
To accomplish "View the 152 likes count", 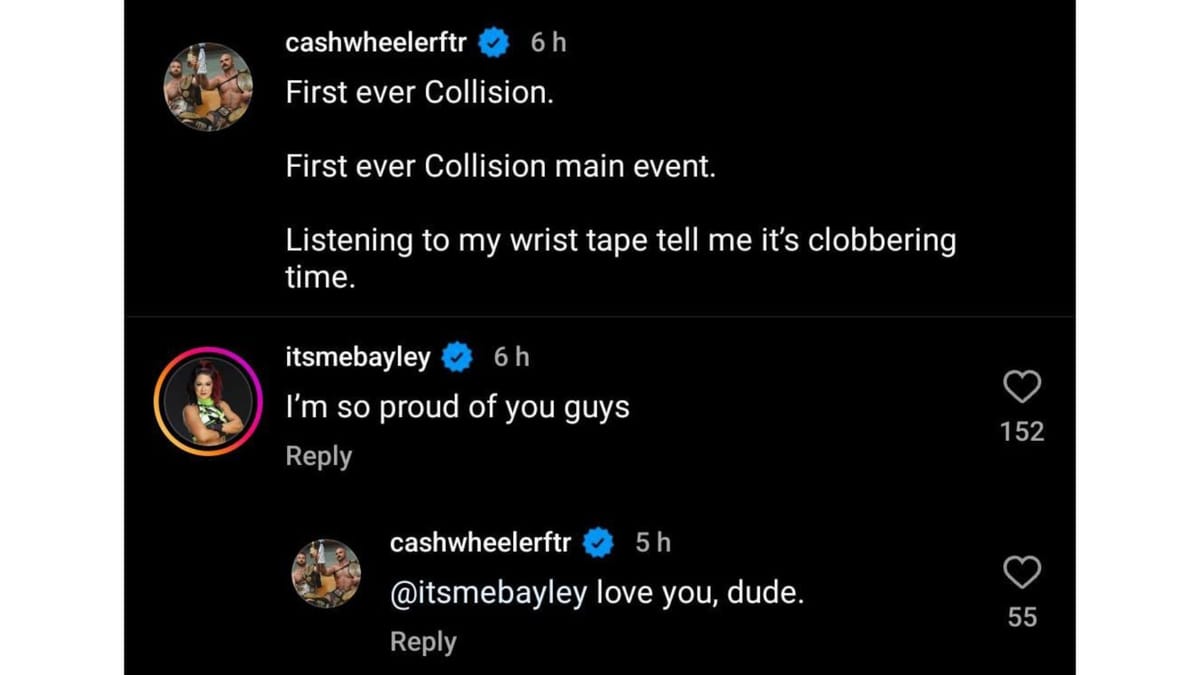I will pyautogui.click(x=1021, y=431).
